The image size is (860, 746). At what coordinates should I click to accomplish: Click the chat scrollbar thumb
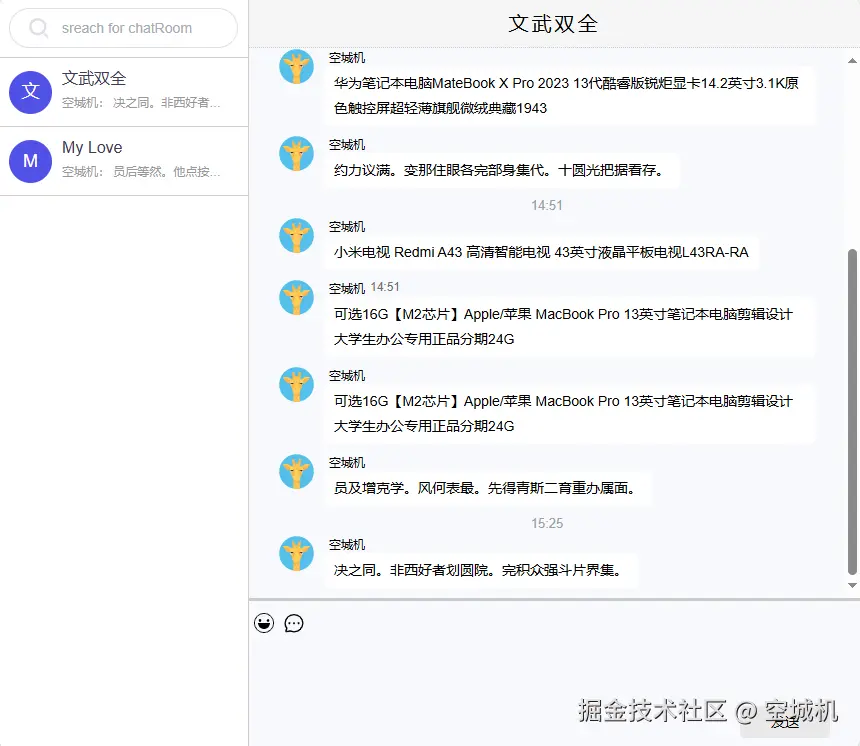[852, 411]
